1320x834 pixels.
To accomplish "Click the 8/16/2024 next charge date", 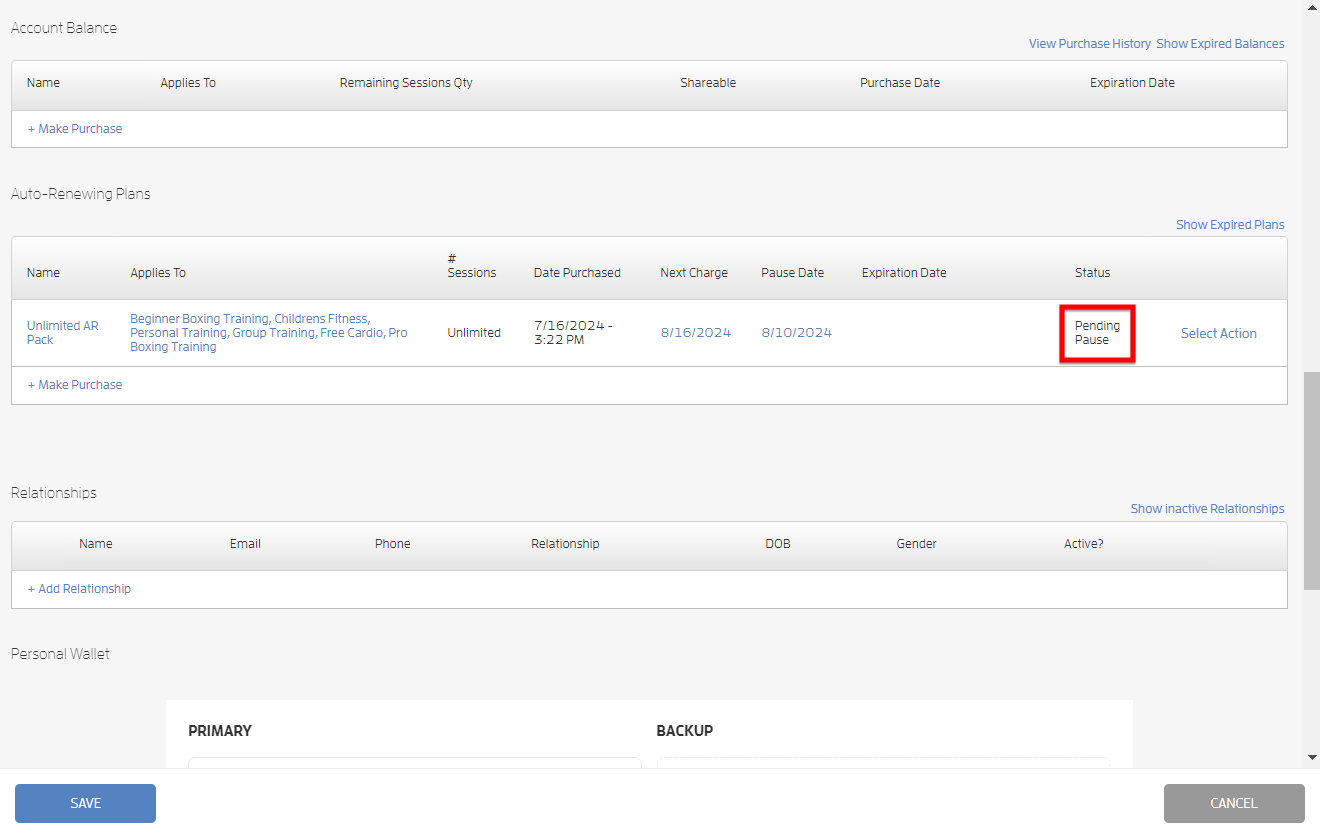I will pyautogui.click(x=695, y=333).
